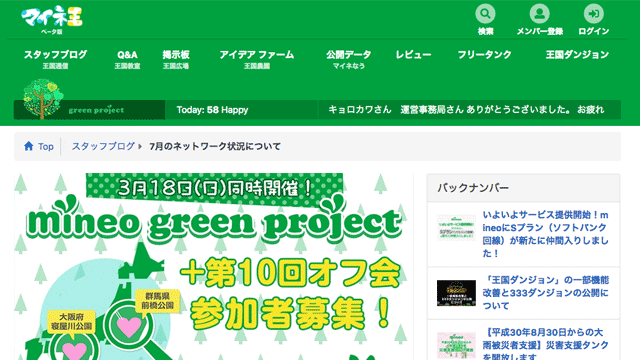Click the green project banner label
Screen dimensions: 640x360
tap(96, 110)
